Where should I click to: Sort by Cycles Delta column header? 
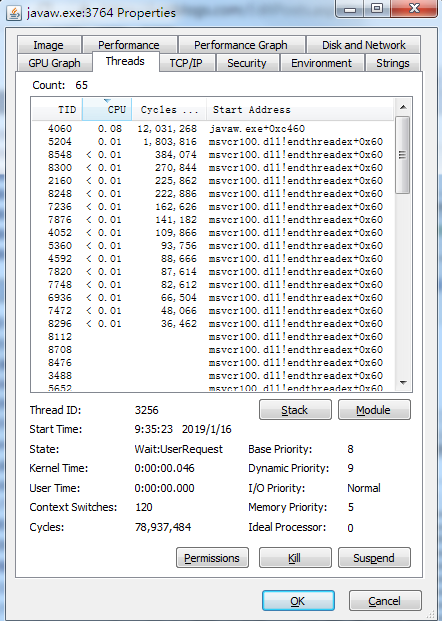click(169, 109)
